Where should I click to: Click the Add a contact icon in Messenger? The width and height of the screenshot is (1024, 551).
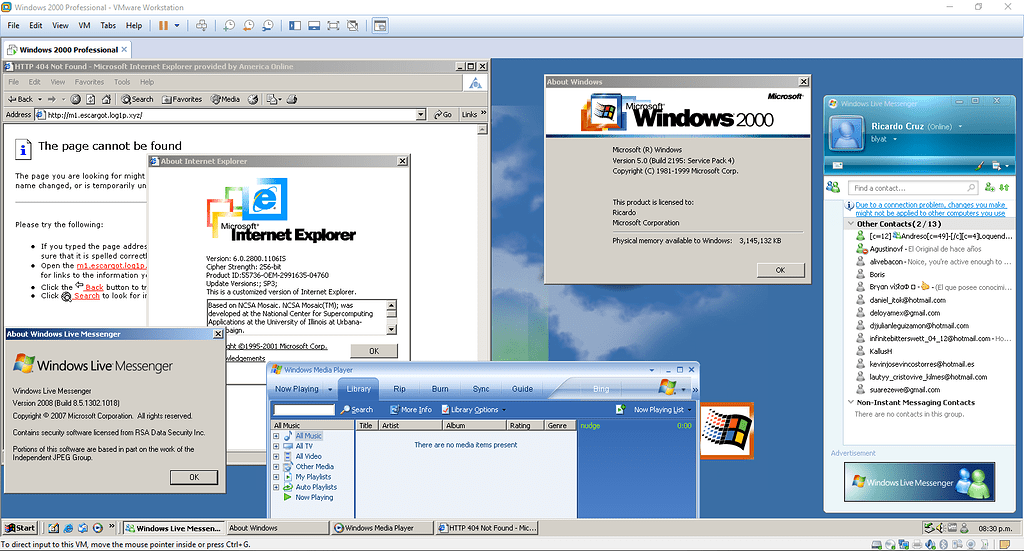click(989, 187)
